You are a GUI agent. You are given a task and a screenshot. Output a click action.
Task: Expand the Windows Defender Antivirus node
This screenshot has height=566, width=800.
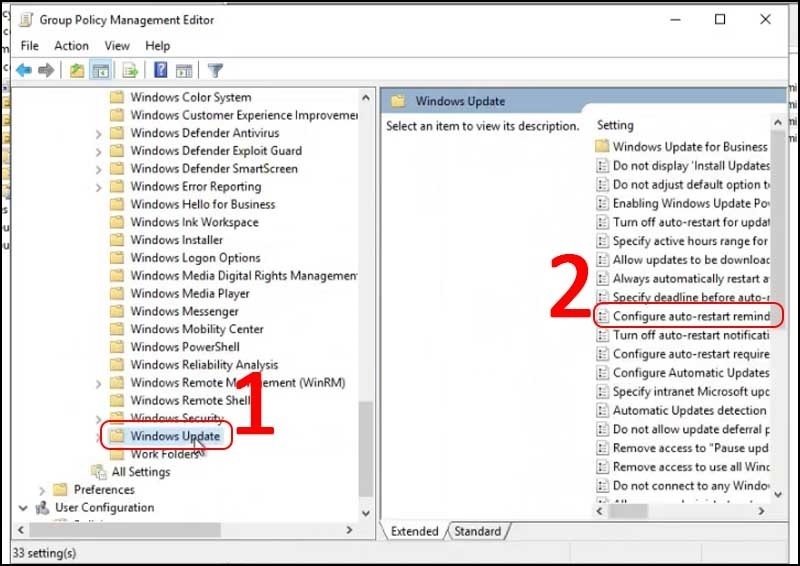click(98, 133)
